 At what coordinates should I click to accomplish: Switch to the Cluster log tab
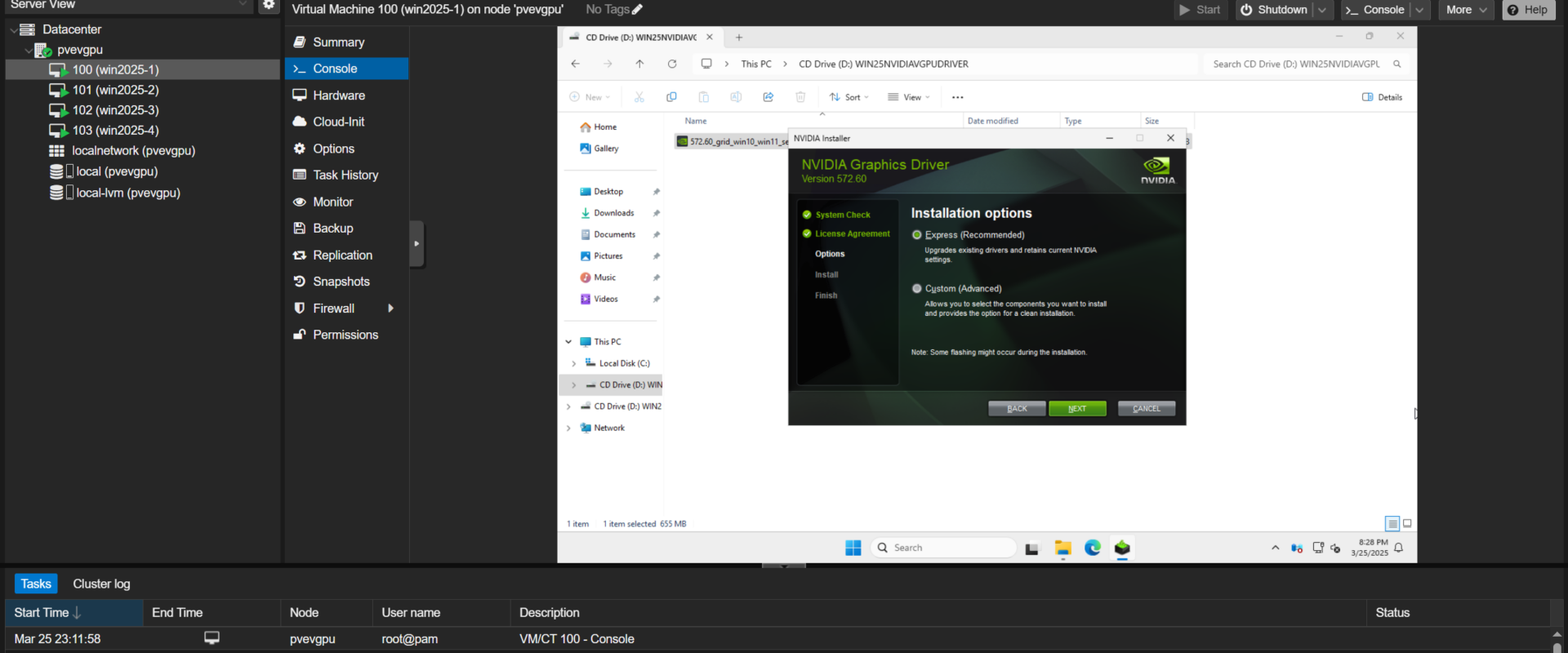click(101, 584)
